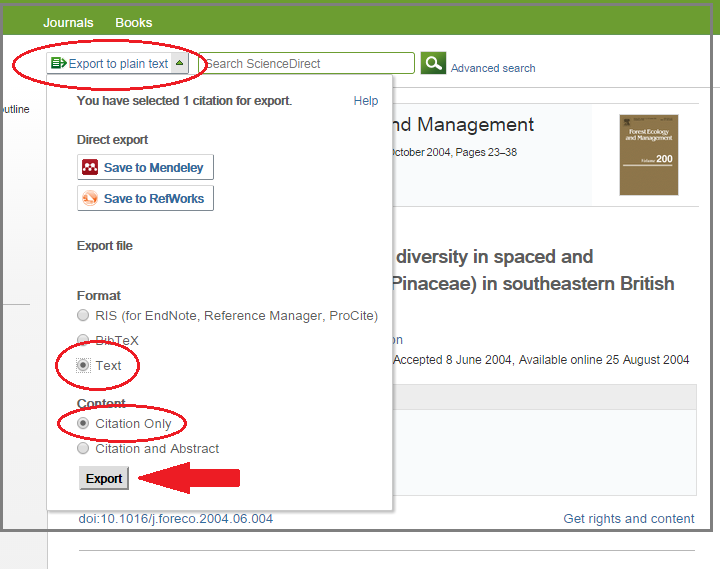Click the green export arrow icon

pyautogui.click(x=59, y=63)
